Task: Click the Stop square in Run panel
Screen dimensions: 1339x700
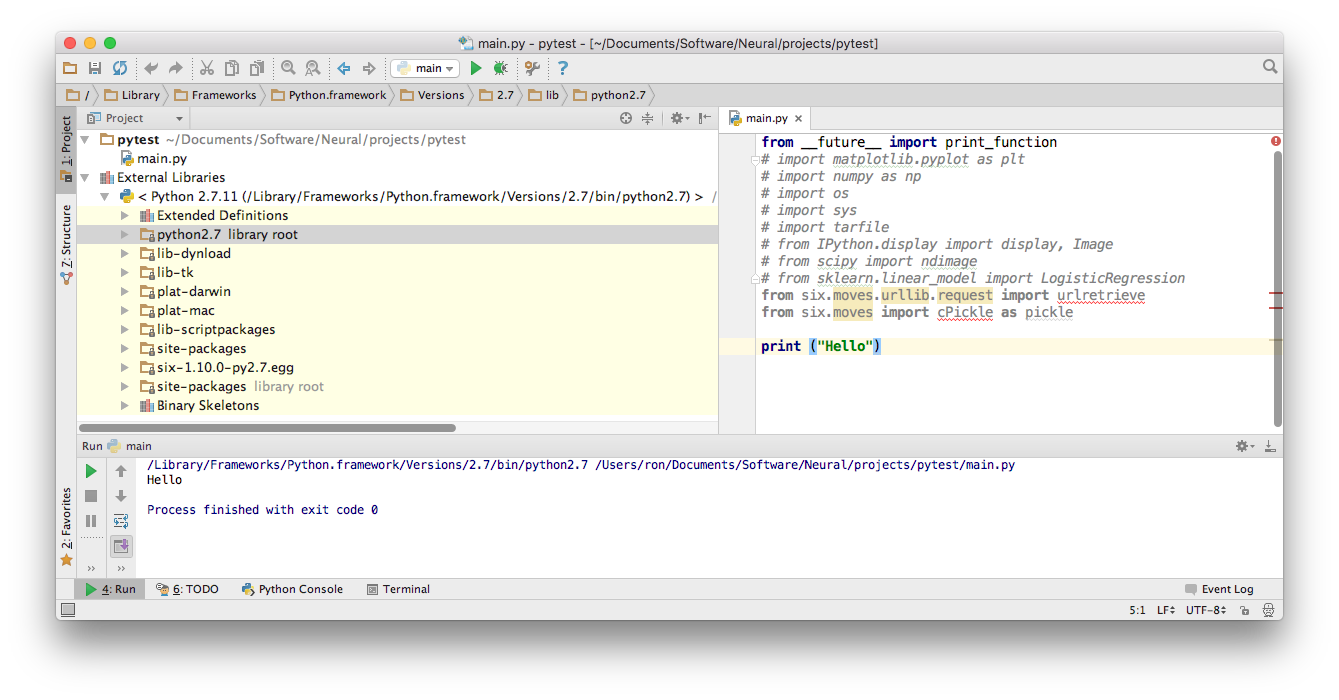Action: 91,496
